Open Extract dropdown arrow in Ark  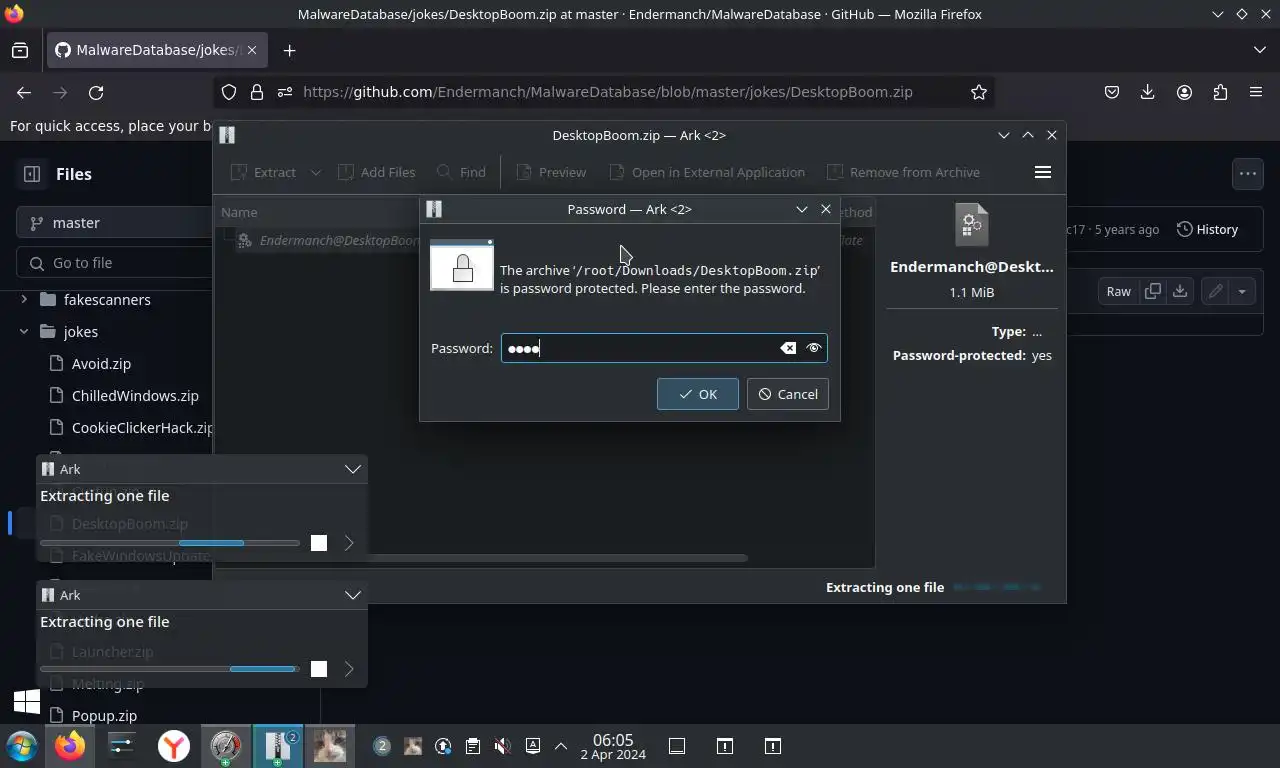point(316,172)
